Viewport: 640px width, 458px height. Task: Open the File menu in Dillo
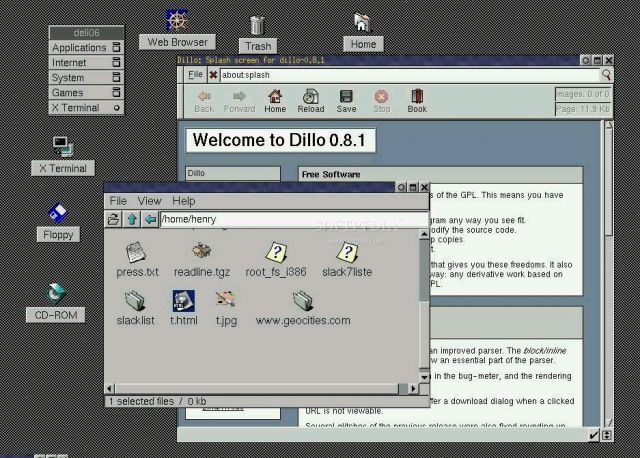[195, 75]
